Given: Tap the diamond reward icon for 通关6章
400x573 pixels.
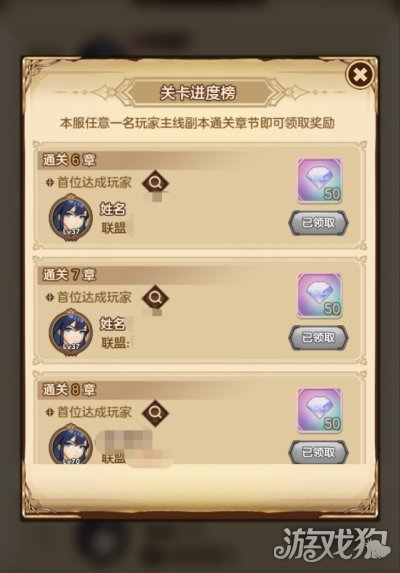Looking at the screenshot, I should coord(319,181).
